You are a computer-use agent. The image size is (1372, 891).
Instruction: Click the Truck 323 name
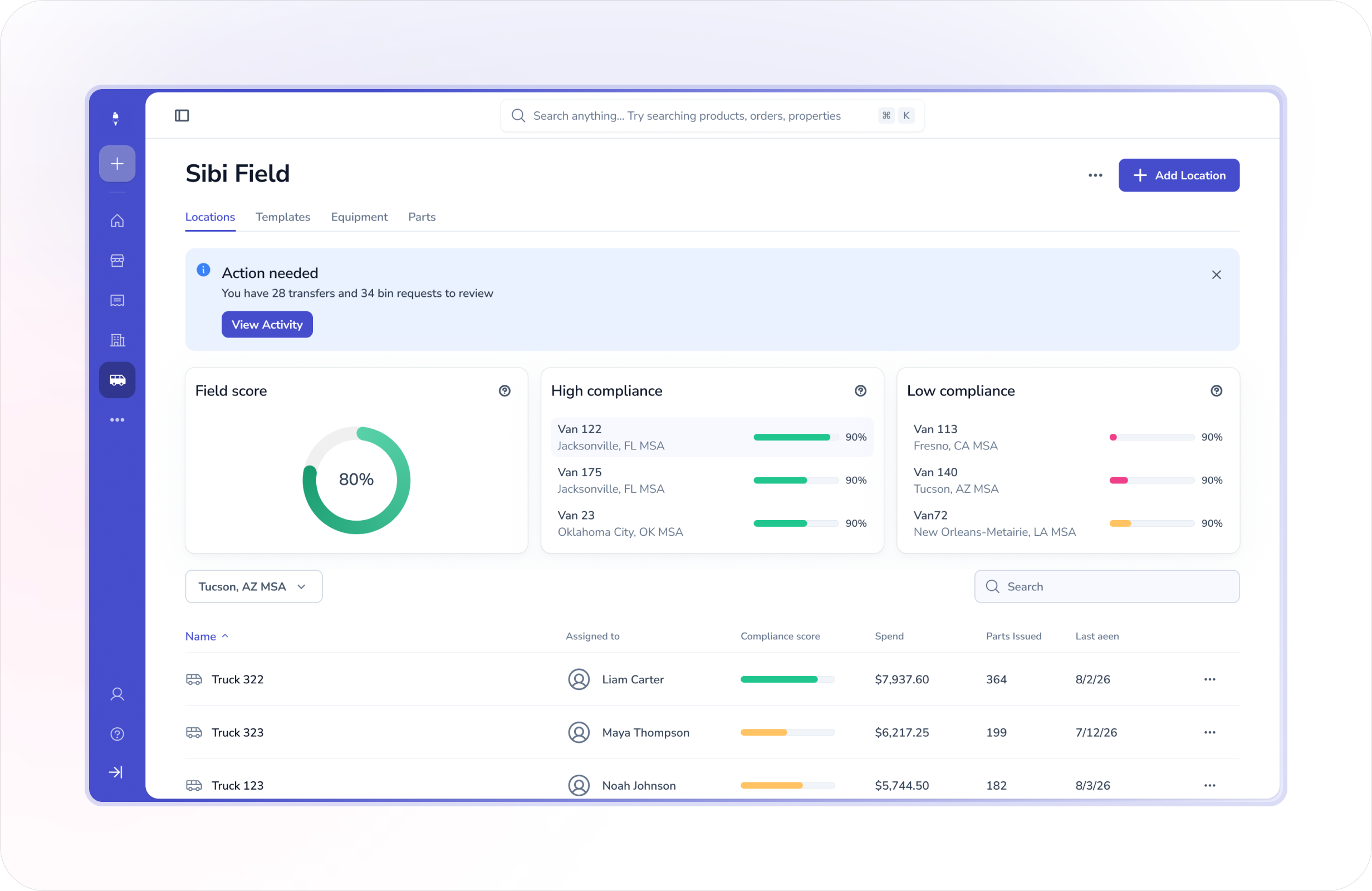click(x=237, y=732)
